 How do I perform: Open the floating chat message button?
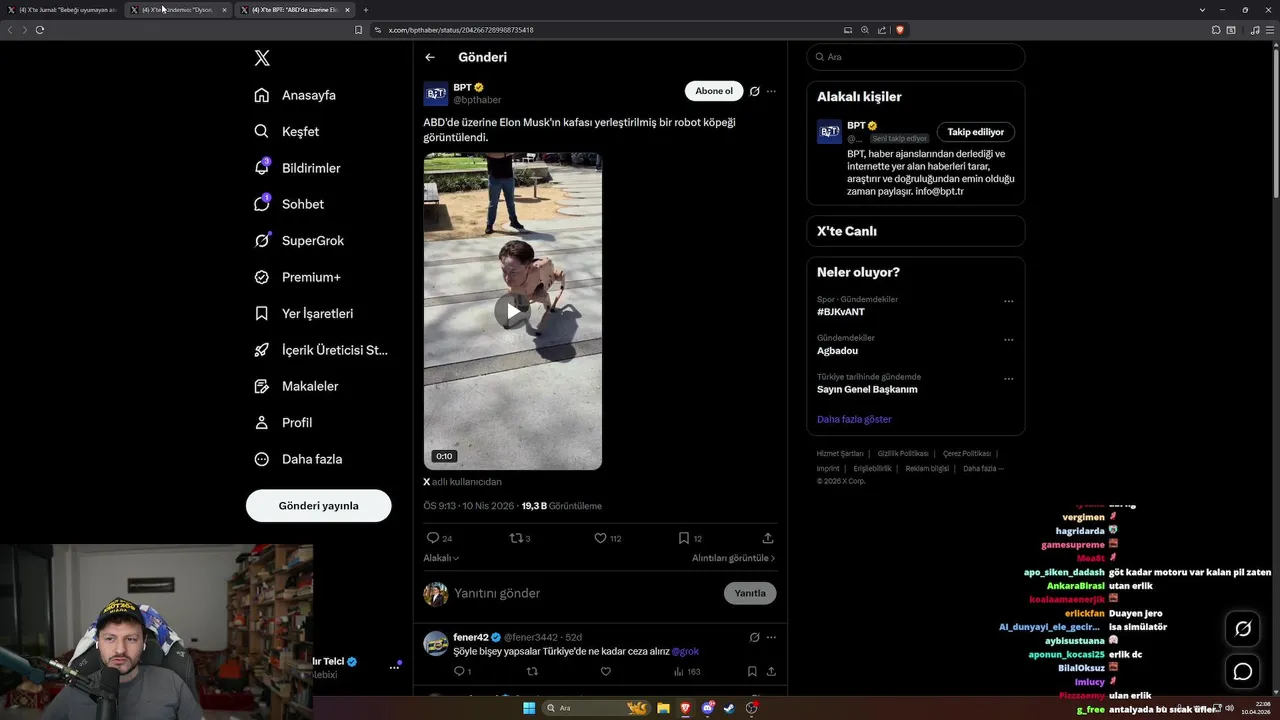1243,672
